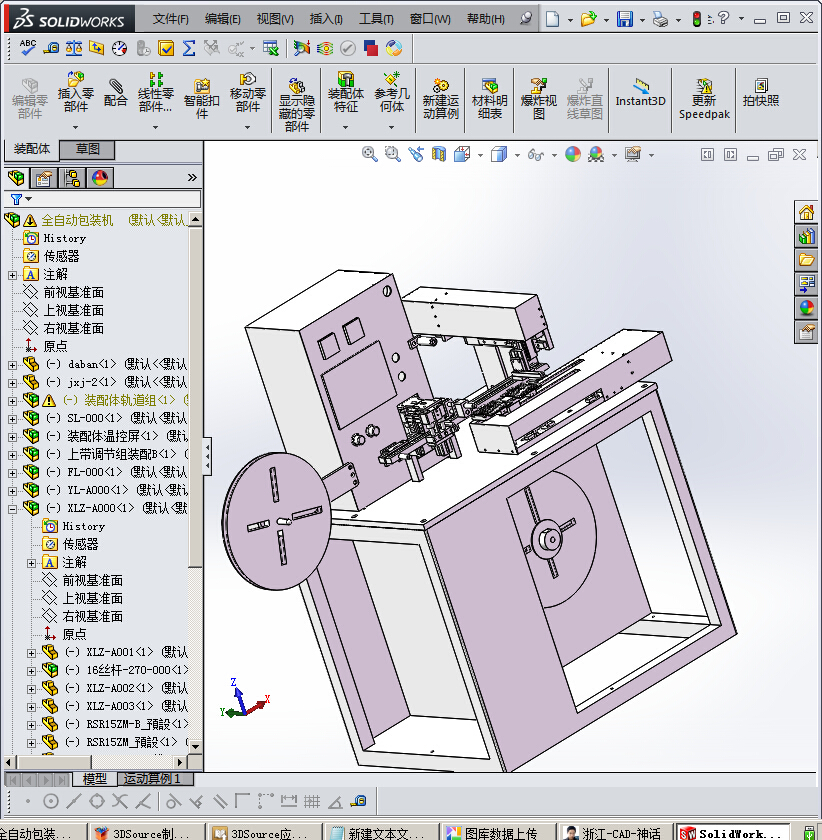
Task: Click Zoom to Area icon
Action: 393,154
